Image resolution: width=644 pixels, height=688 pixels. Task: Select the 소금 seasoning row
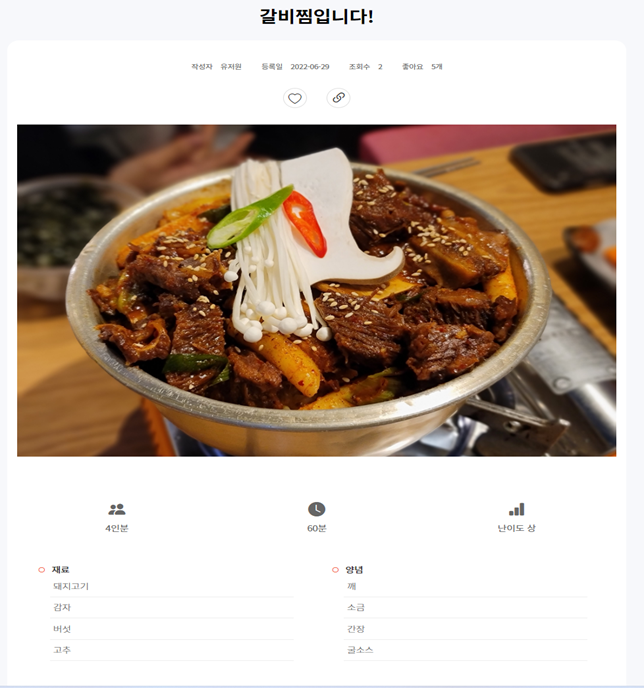[x=465, y=608]
